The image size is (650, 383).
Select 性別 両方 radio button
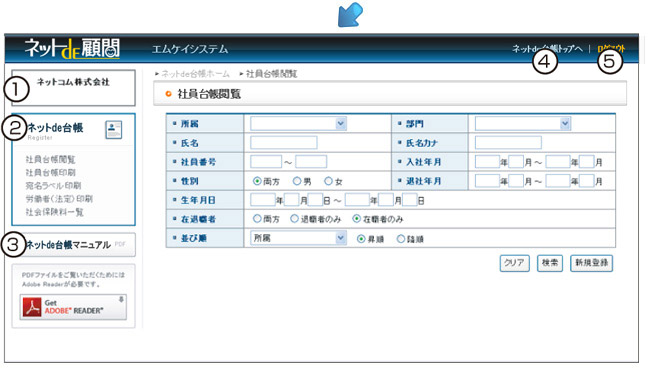[x=257, y=181]
